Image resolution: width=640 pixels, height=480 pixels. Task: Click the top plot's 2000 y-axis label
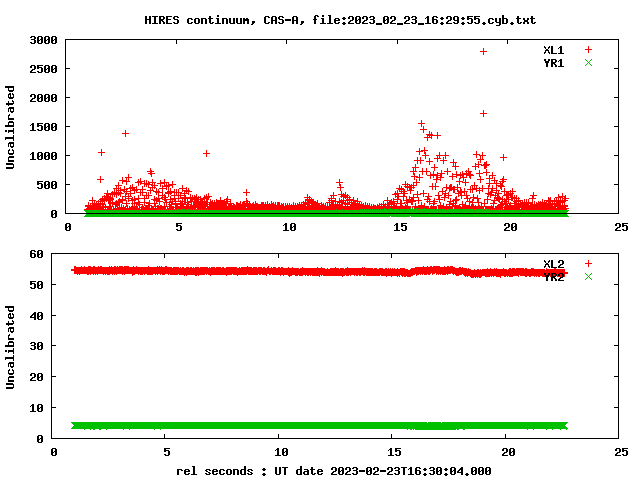[43, 98]
